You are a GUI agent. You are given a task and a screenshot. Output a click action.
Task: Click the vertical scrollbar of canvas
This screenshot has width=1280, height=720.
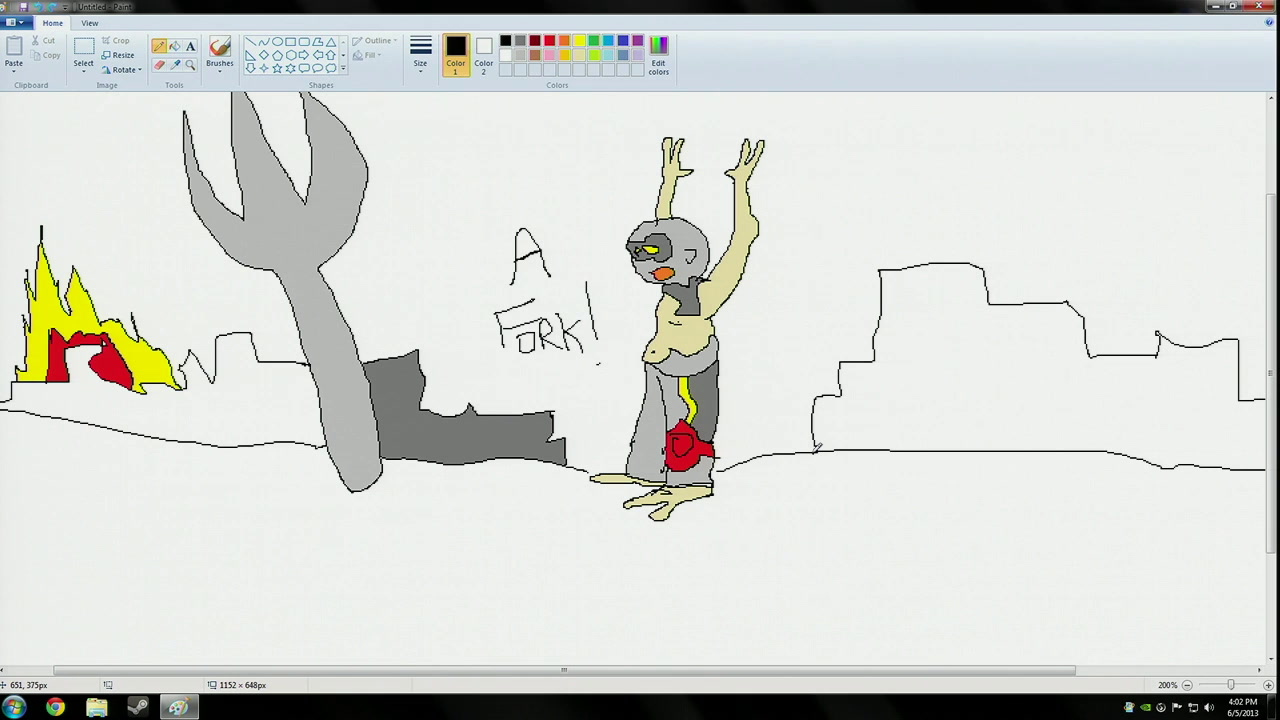point(1273,372)
